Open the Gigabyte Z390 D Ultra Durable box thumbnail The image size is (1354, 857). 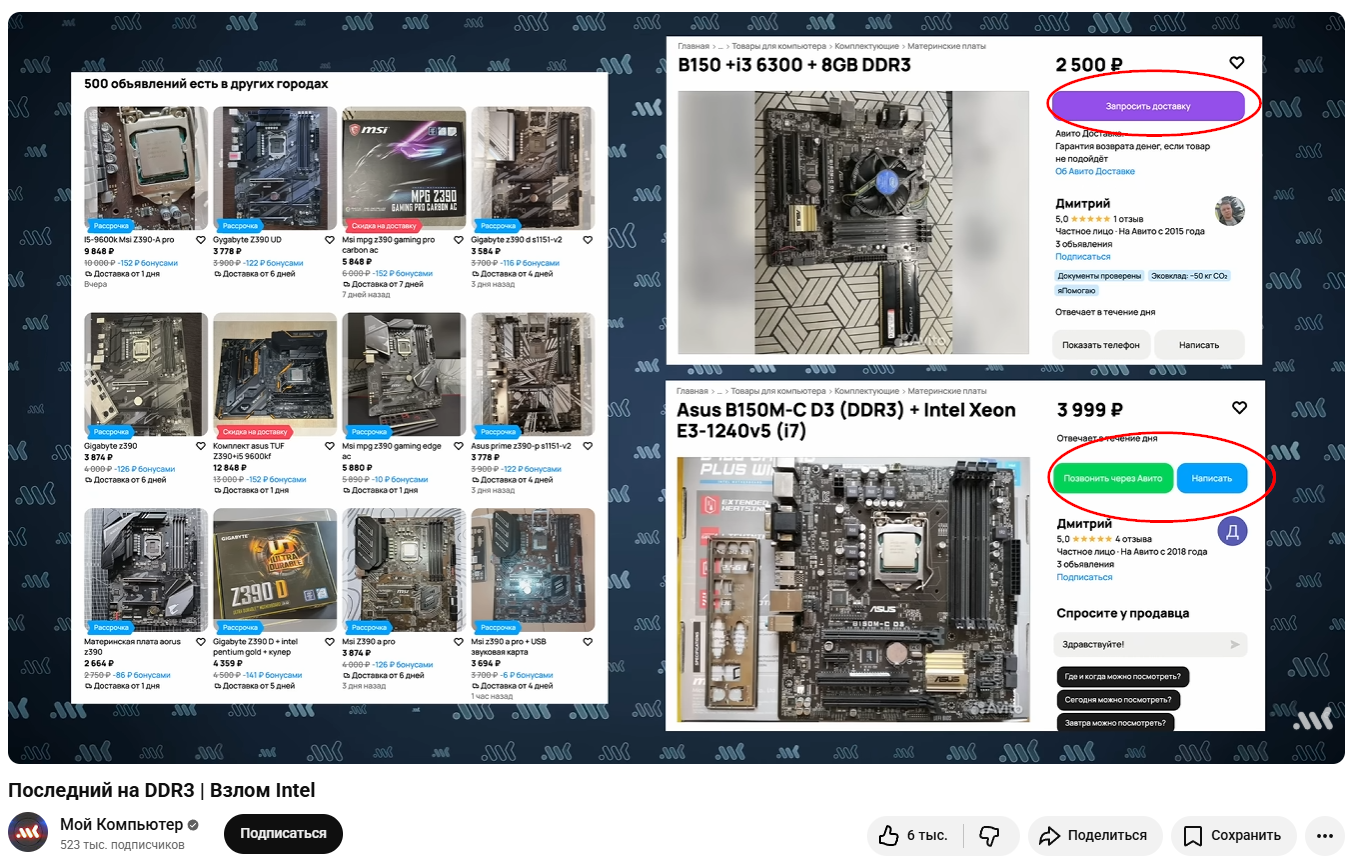pos(275,570)
